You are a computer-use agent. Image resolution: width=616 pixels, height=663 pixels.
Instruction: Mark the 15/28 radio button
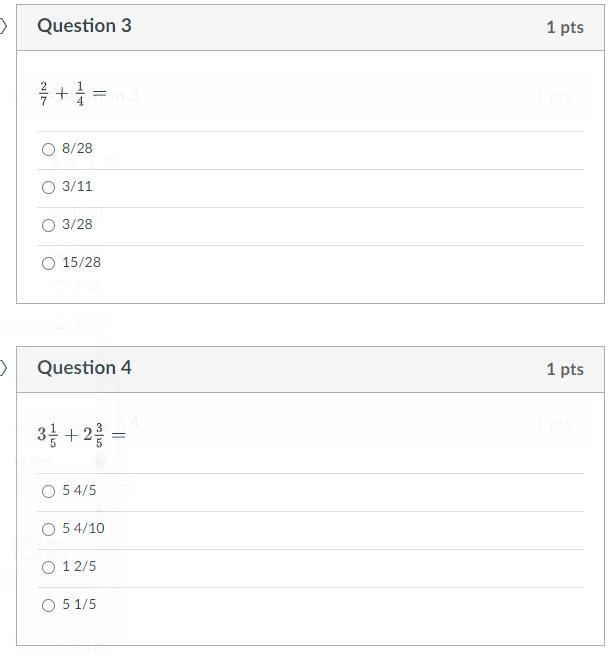coord(48,263)
